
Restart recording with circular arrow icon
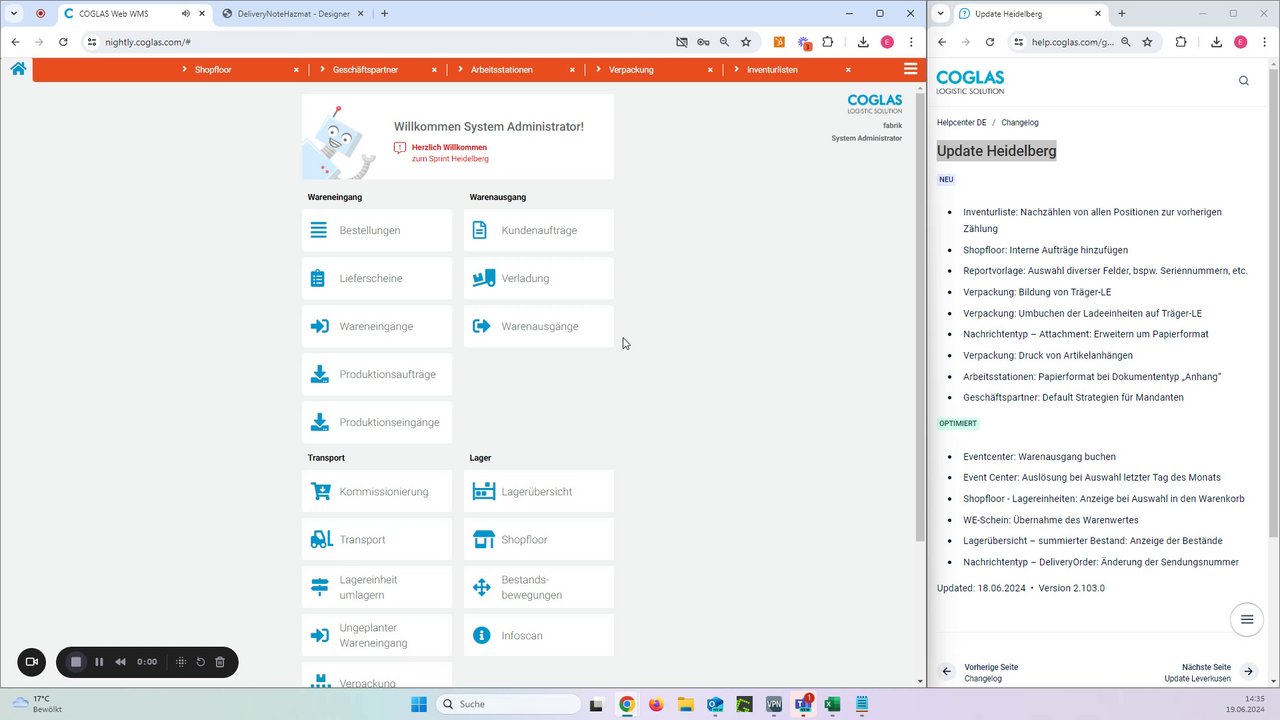click(200, 662)
